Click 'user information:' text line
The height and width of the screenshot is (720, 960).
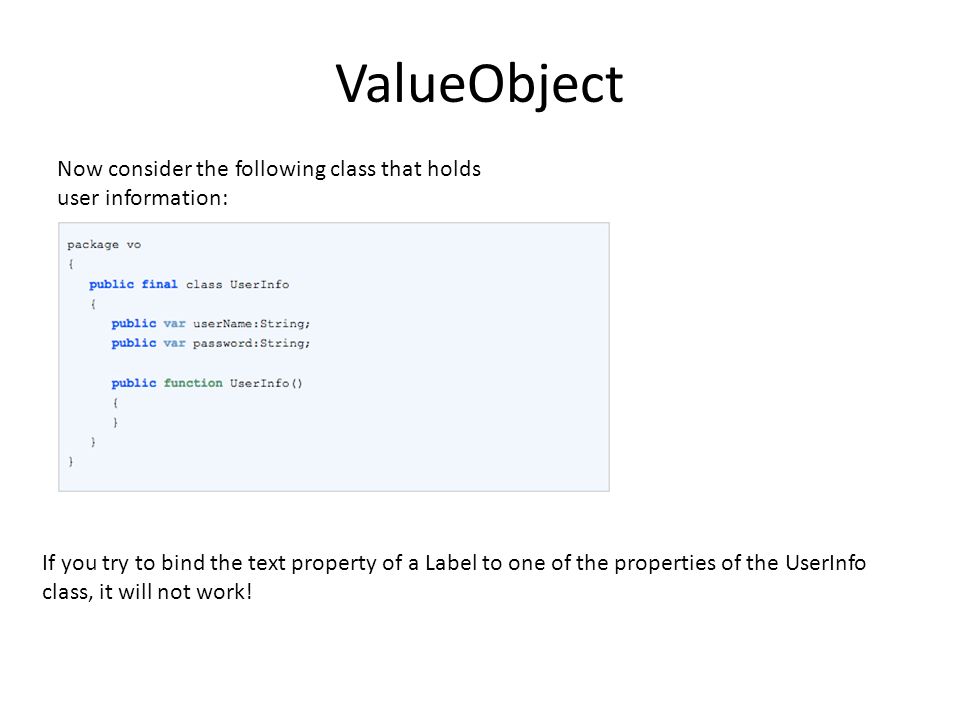pos(143,198)
